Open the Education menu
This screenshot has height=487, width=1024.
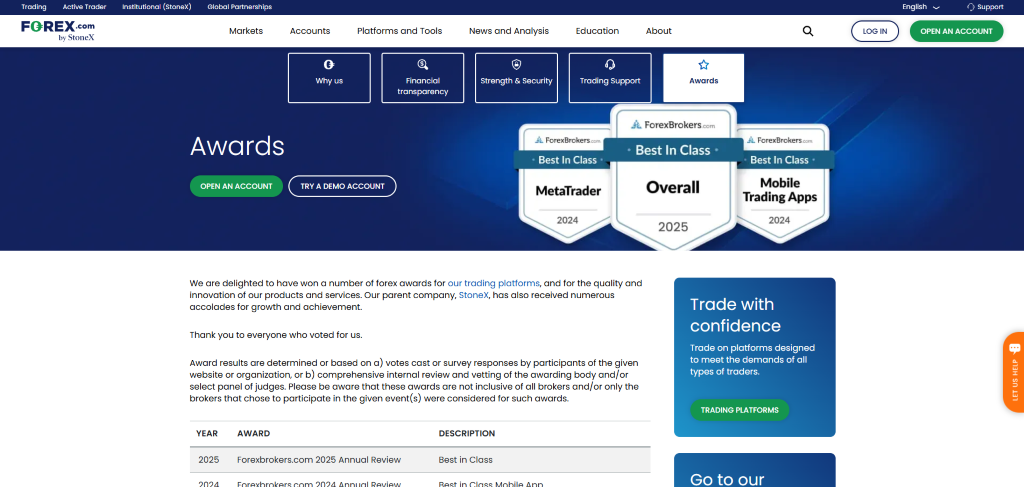[x=597, y=31]
